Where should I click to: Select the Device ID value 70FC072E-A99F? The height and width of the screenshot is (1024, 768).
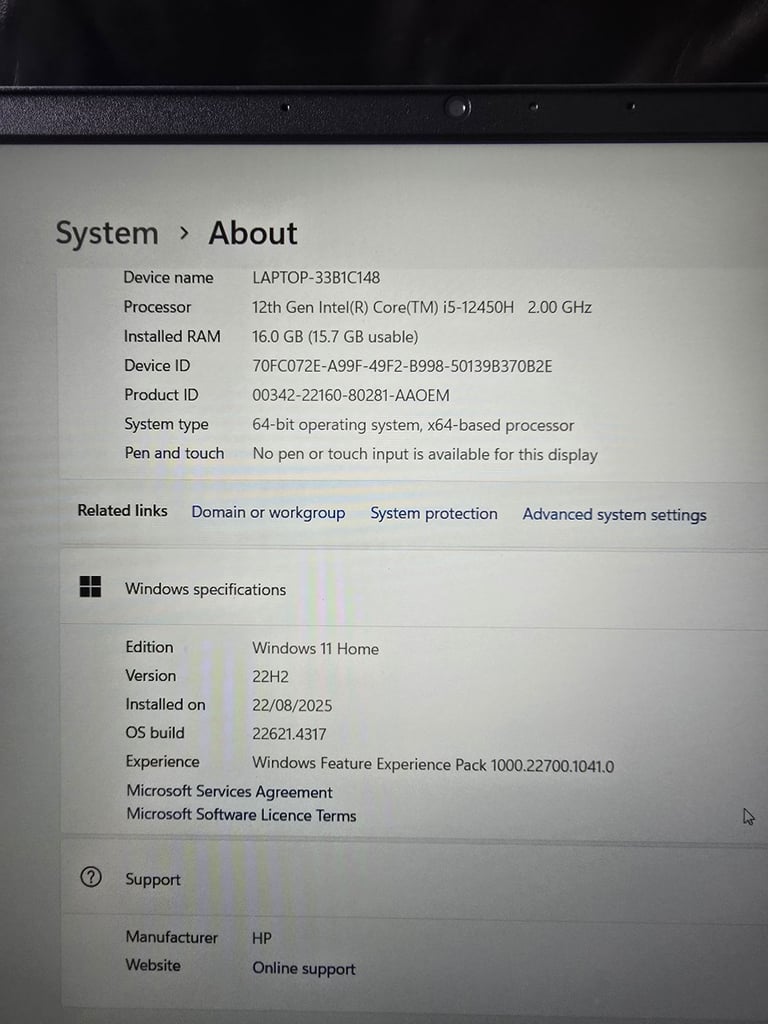click(402, 366)
